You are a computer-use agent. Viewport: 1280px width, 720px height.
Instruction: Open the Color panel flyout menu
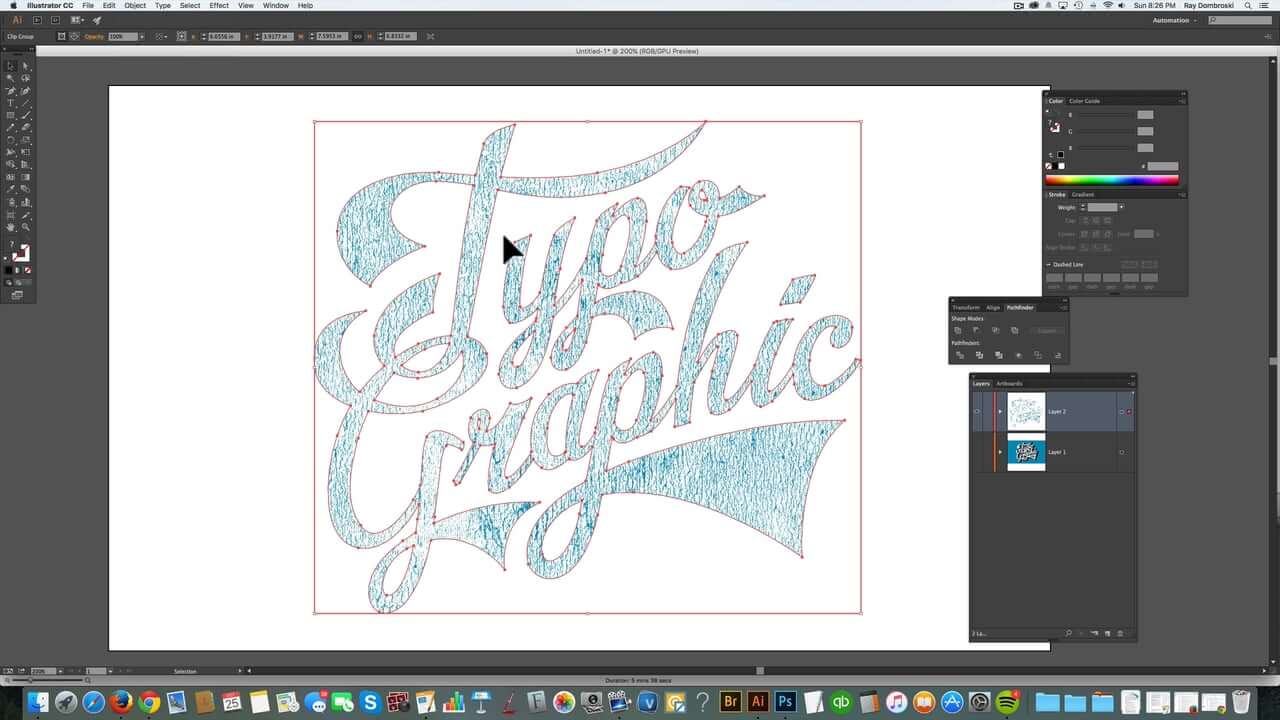pos(1182,101)
